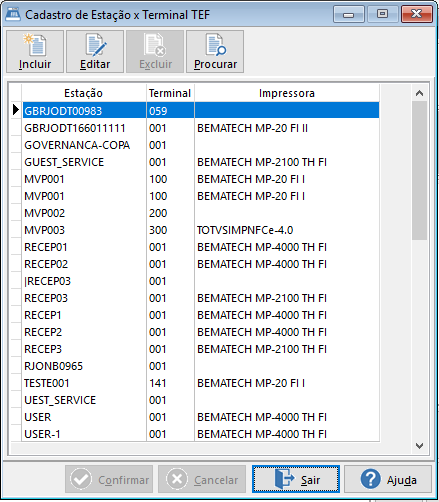Select station GOVERNANCA-COPA
This screenshot has height=502, width=439.
tap(84, 145)
